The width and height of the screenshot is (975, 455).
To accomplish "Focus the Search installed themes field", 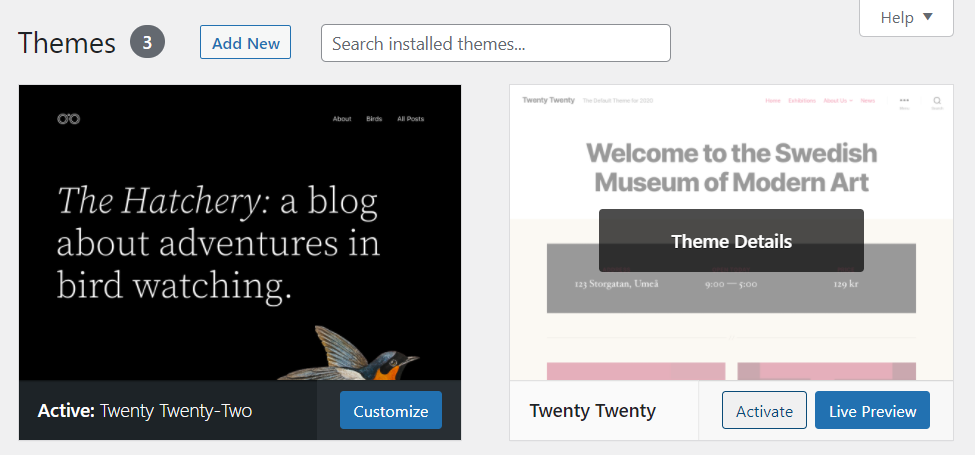I will 496,43.
